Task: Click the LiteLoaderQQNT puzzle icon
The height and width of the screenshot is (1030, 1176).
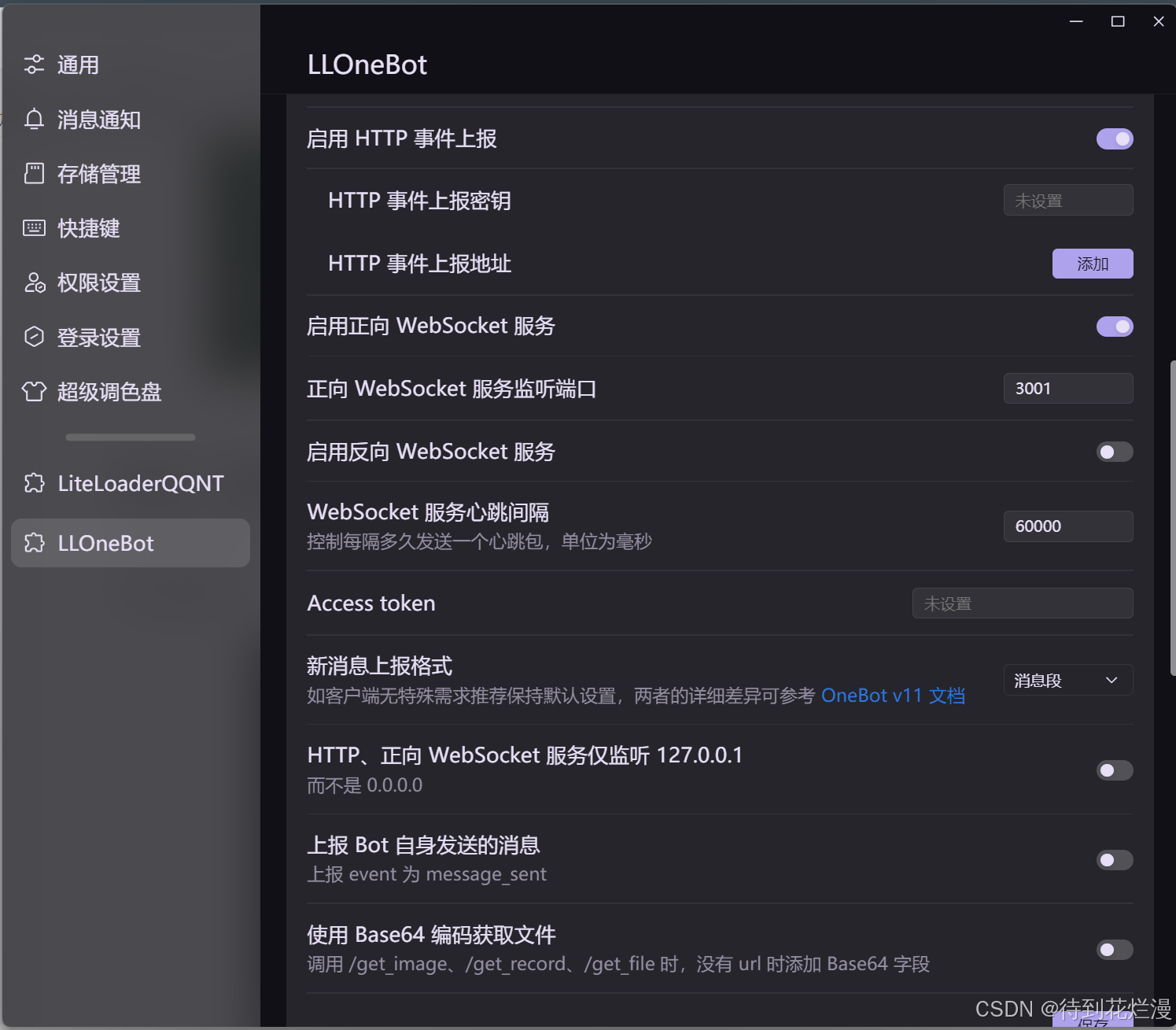Action: point(35,483)
